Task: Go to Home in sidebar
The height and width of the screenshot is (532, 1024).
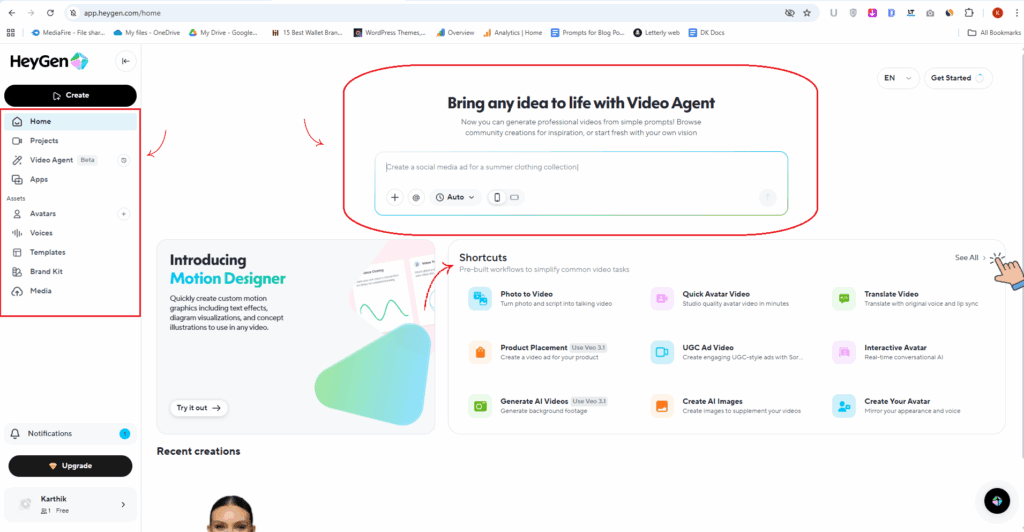Action: click(71, 121)
